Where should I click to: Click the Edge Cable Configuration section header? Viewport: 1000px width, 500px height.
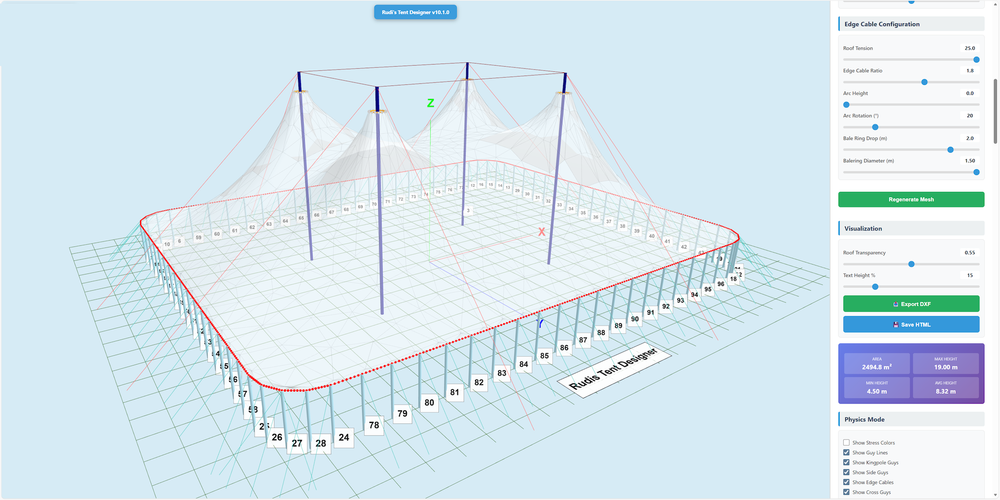click(x=911, y=24)
